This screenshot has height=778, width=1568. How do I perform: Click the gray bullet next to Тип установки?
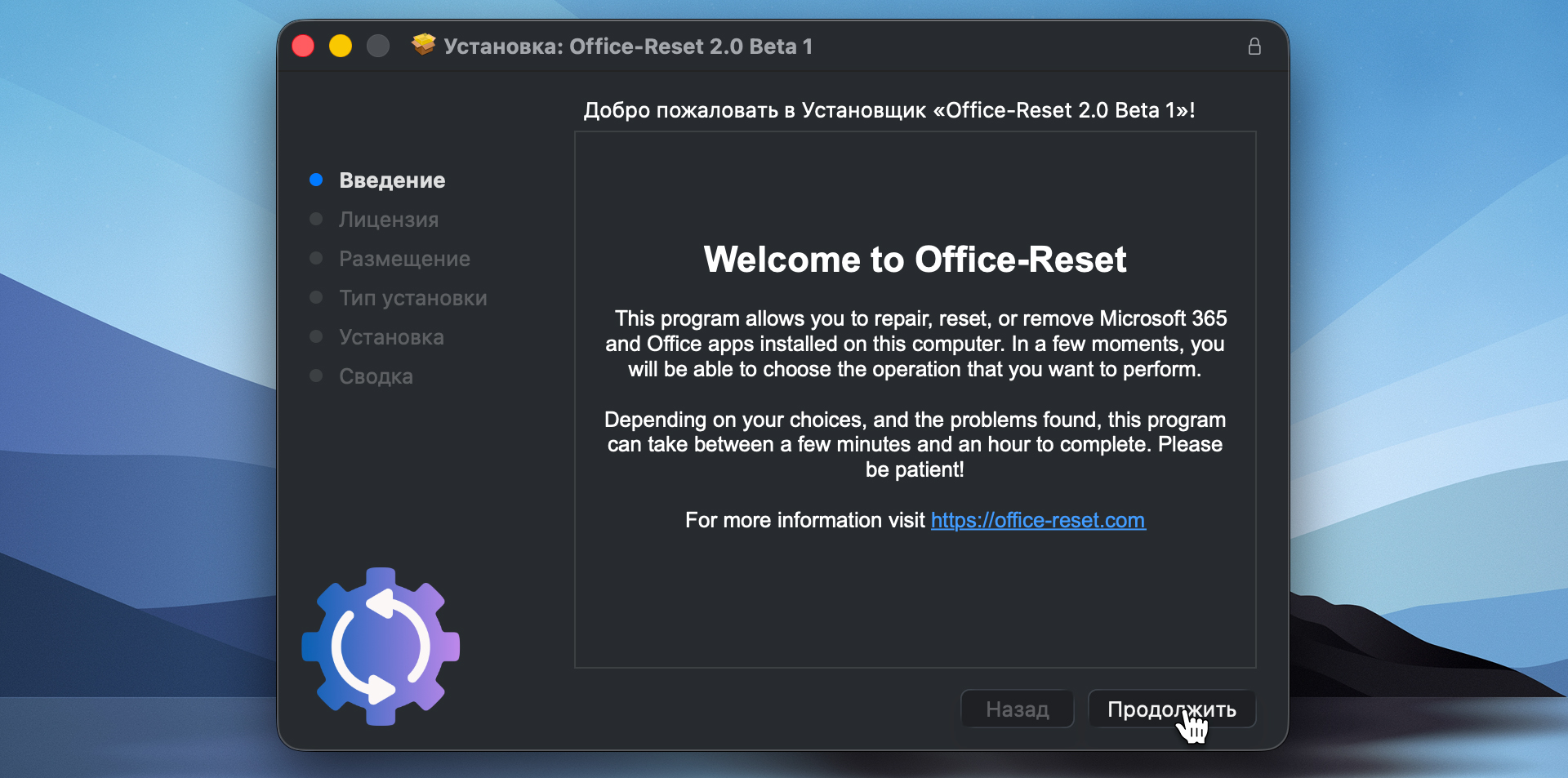click(x=316, y=297)
